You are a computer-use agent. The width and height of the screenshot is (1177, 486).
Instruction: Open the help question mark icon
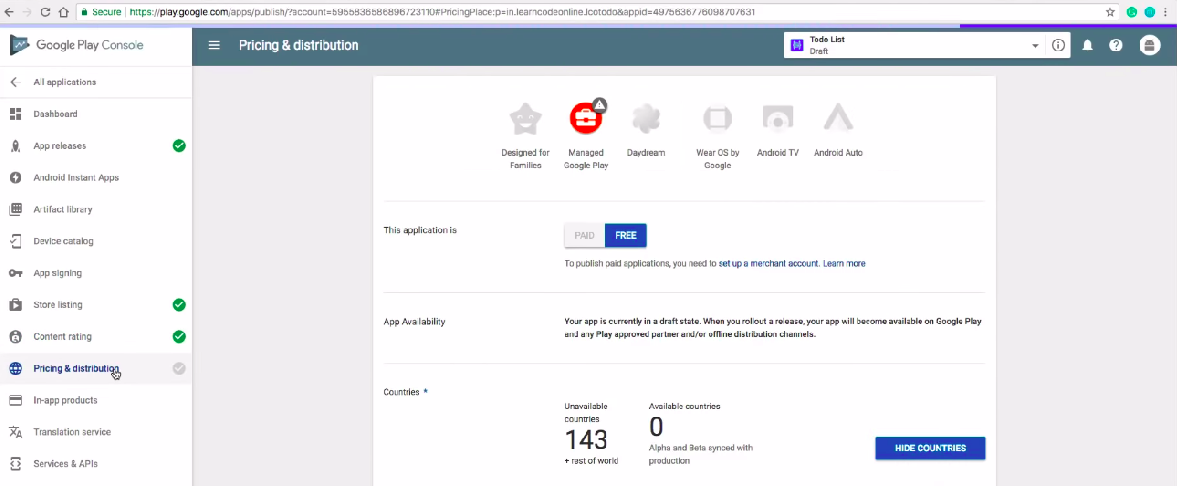[1116, 46]
